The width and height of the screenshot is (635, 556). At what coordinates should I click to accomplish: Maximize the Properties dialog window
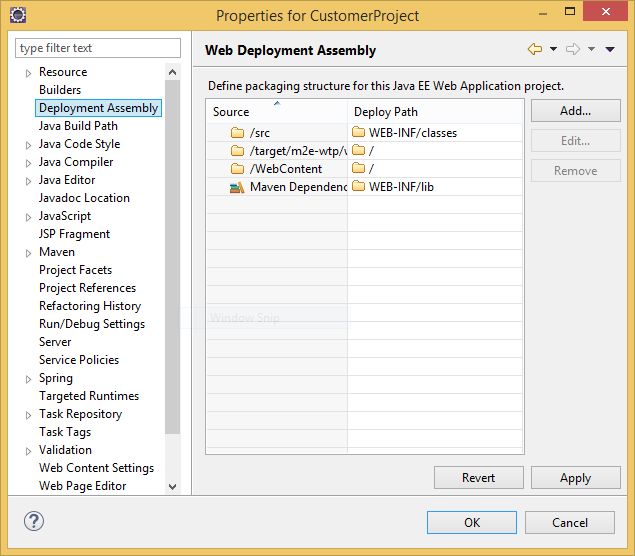570,11
